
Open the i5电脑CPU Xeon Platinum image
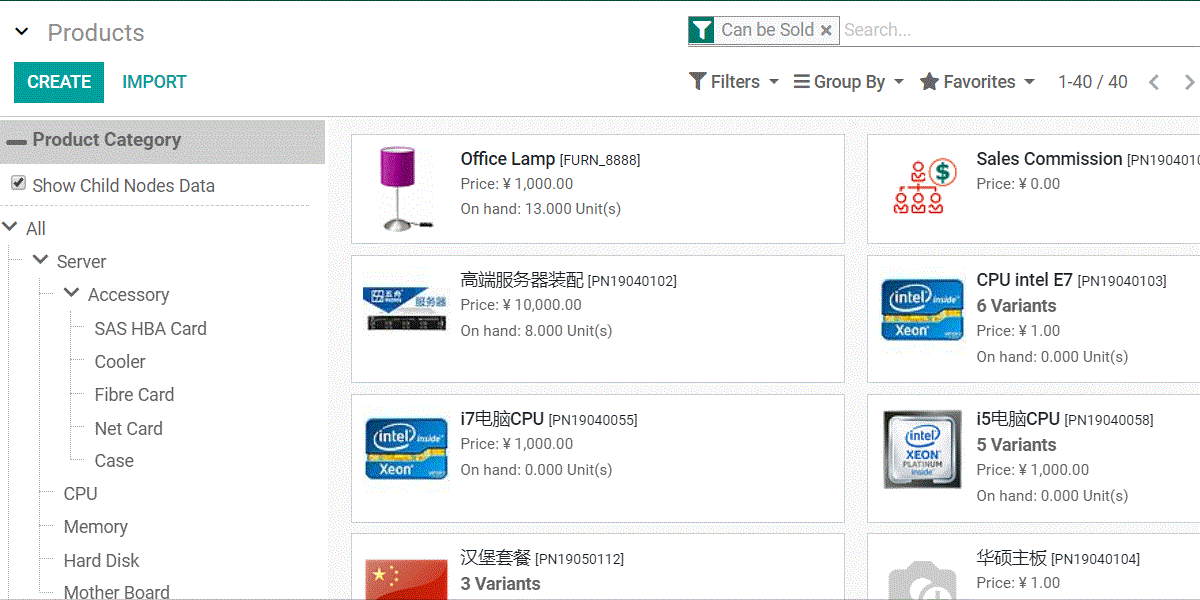coord(922,449)
